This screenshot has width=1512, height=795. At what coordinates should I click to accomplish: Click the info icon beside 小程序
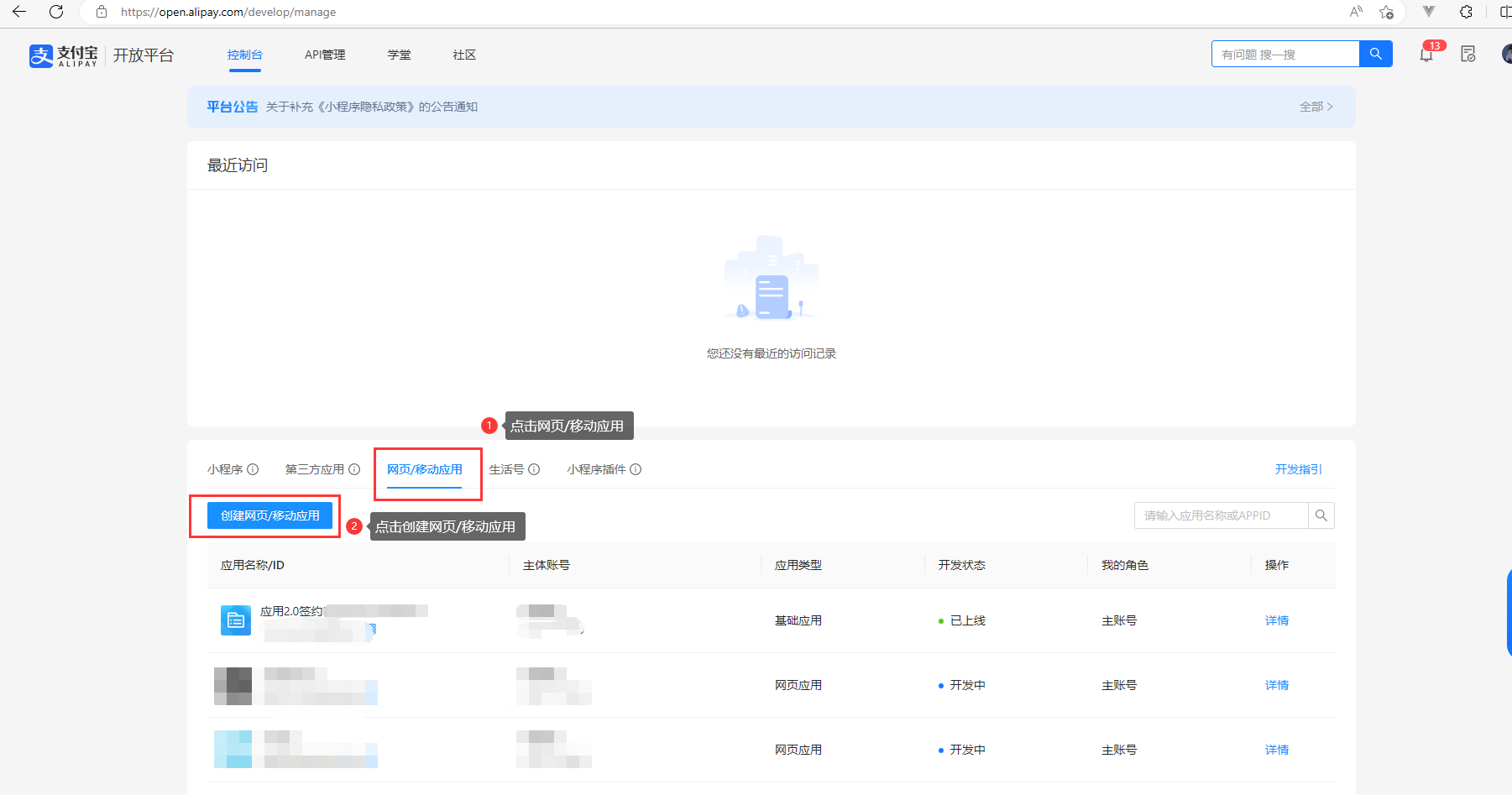(253, 469)
